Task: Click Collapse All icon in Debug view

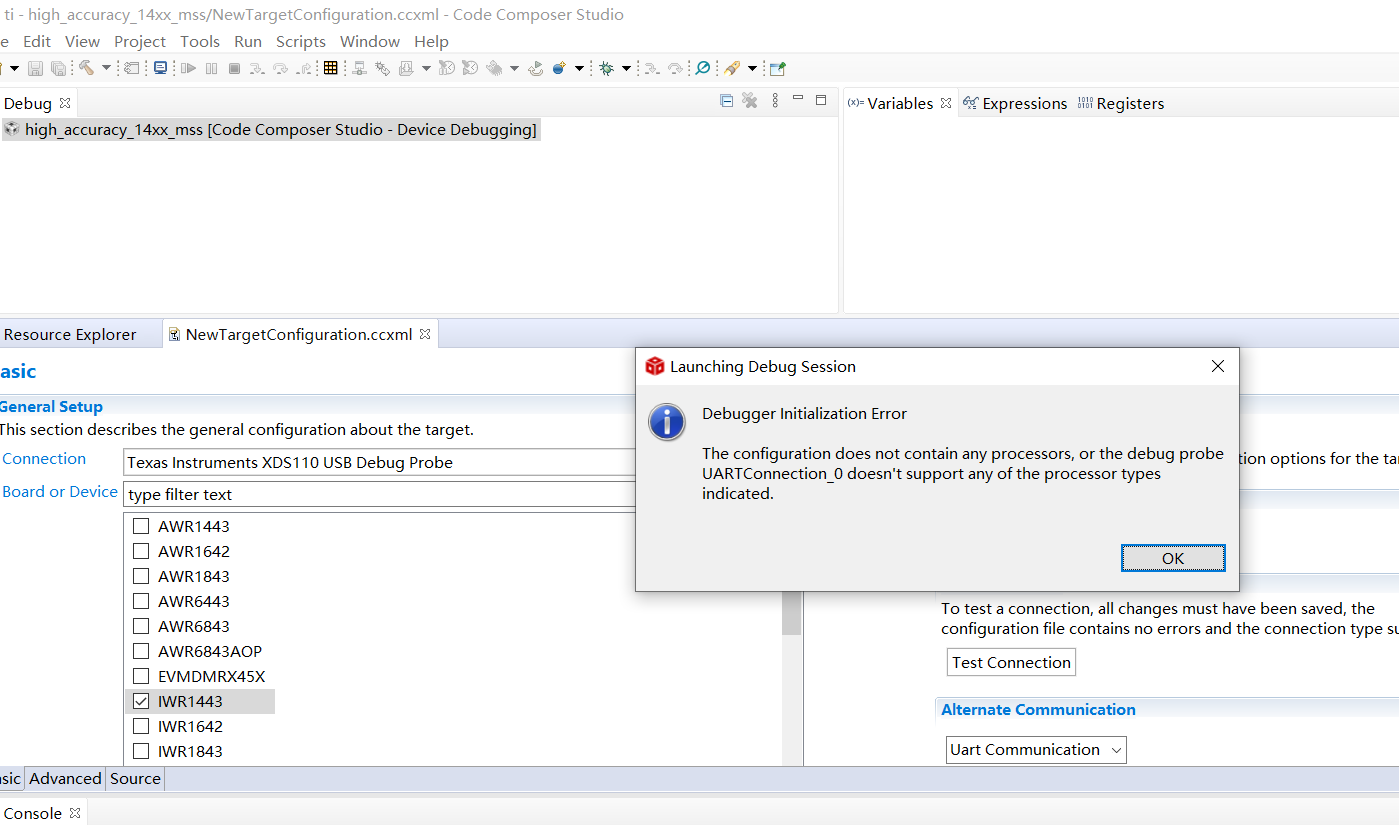Action: pyautogui.click(x=727, y=101)
